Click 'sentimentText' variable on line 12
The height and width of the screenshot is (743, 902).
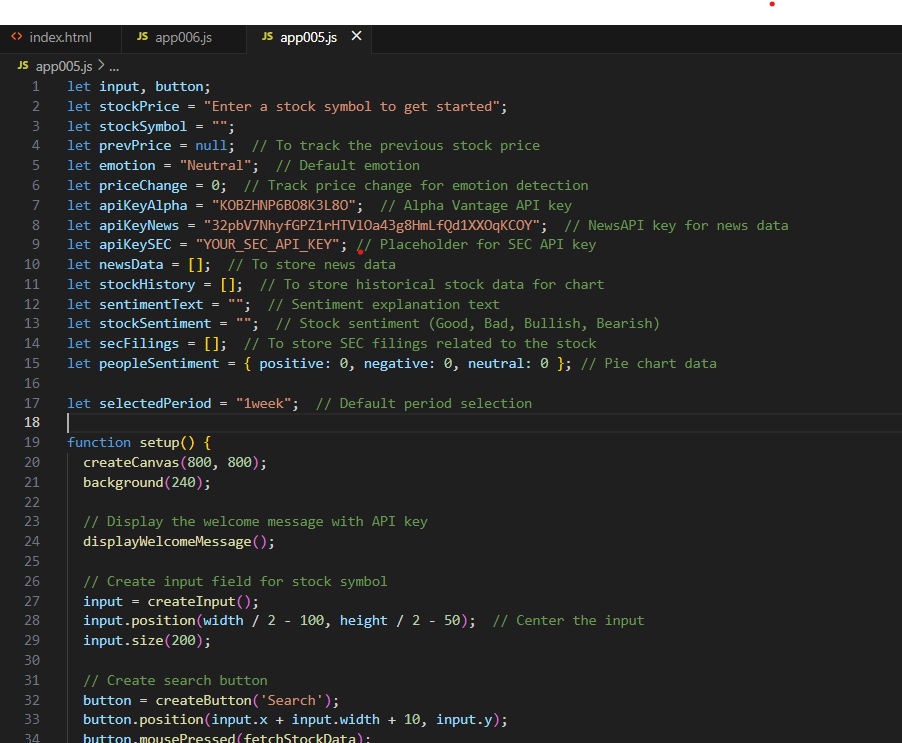tap(151, 304)
